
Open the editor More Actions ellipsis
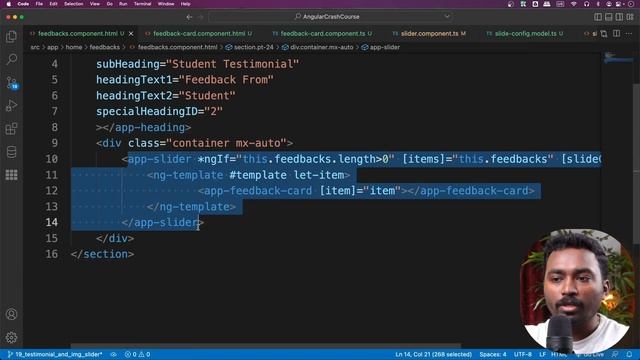click(629, 33)
